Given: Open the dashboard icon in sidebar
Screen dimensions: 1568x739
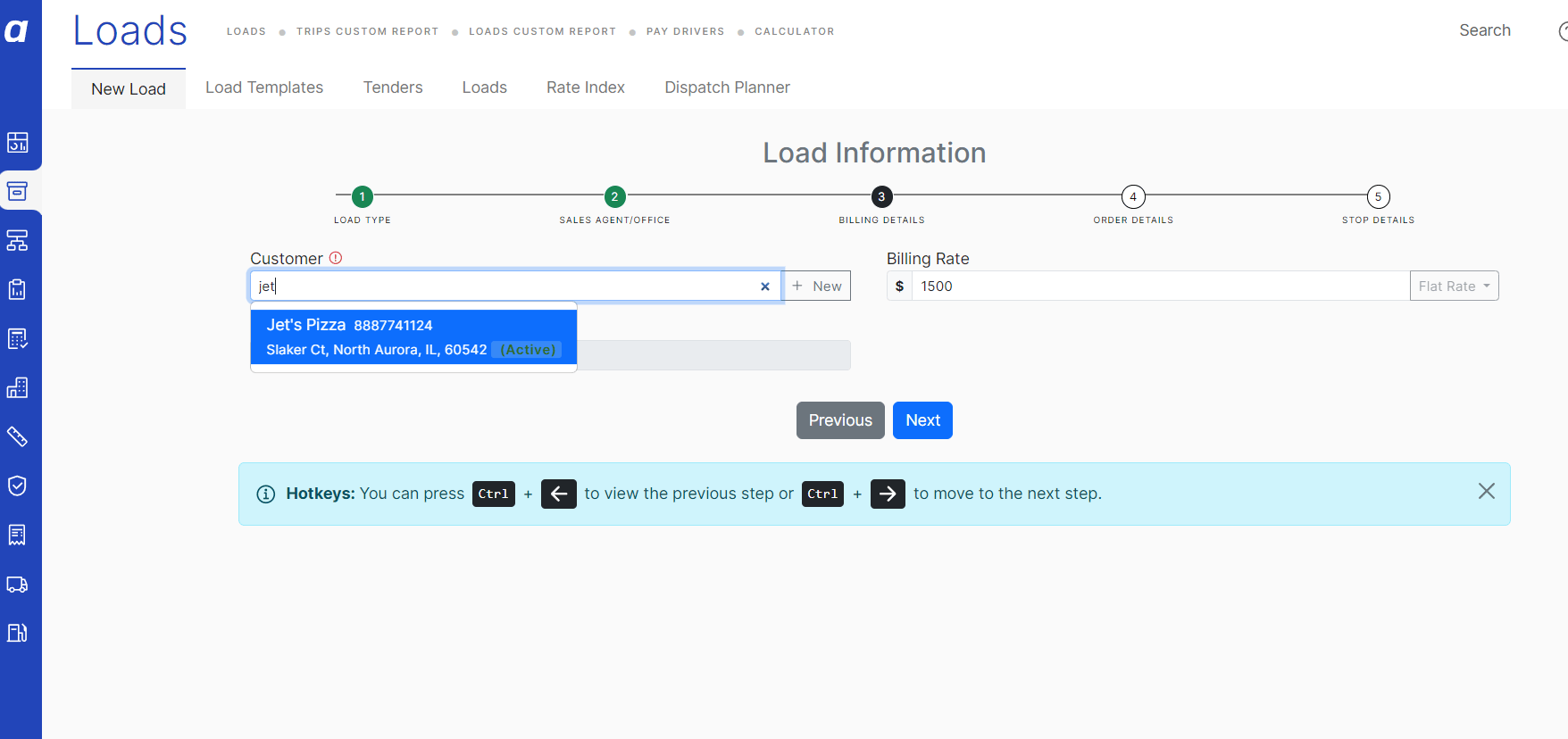Looking at the screenshot, I should [17, 143].
